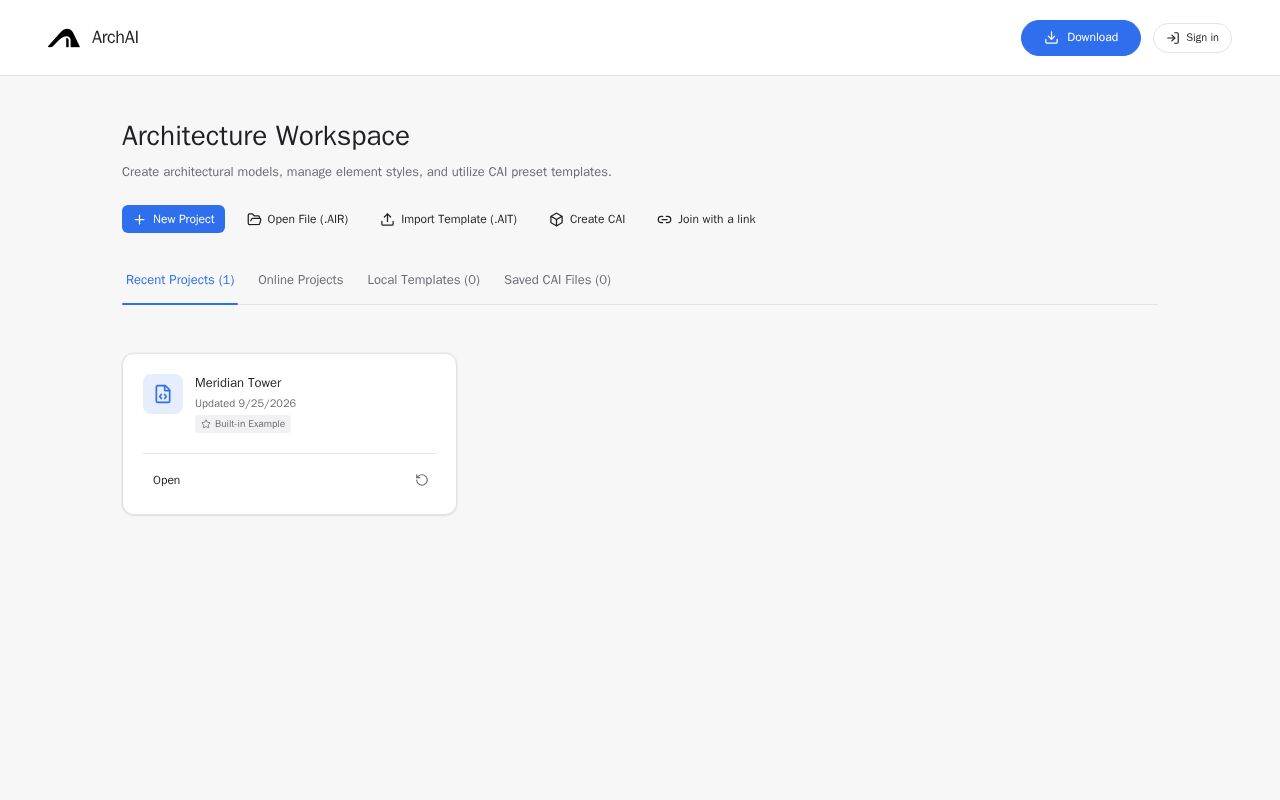This screenshot has width=1280, height=800.
Task: Switch to the Recent Projects tab
Action: pos(180,280)
